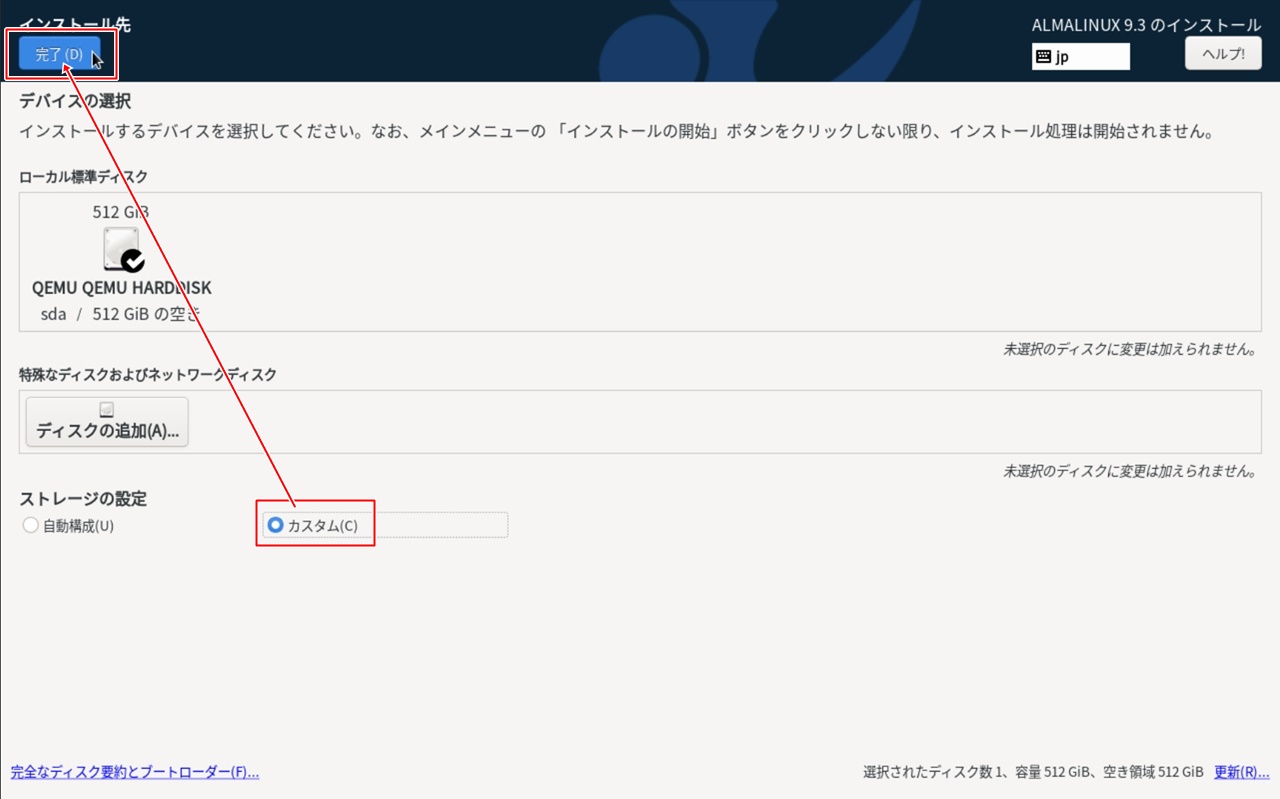Viewport: 1280px width, 799px height.
Task: Open 完全なディスク要約とブートローダー(F)... link
Action: coord(135,772)
